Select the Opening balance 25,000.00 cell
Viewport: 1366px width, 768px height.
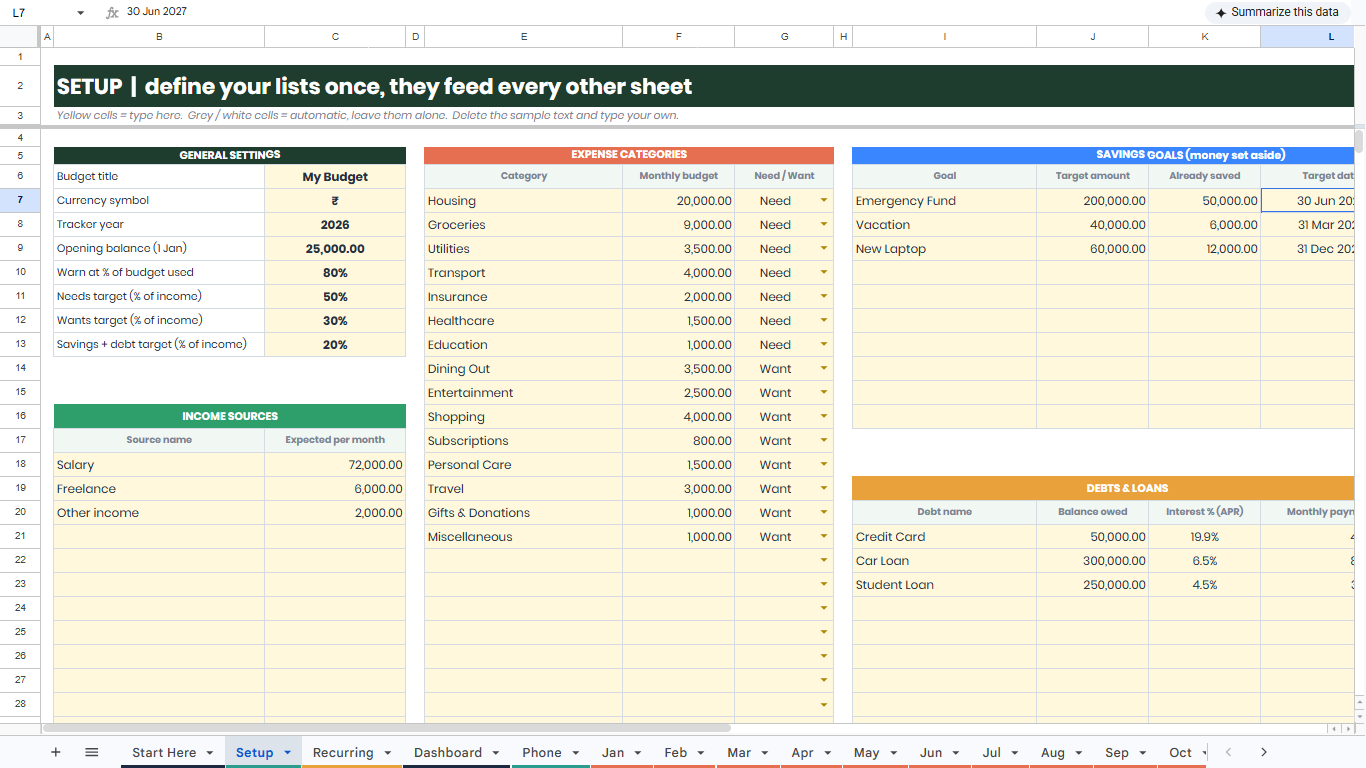(335, 248)
